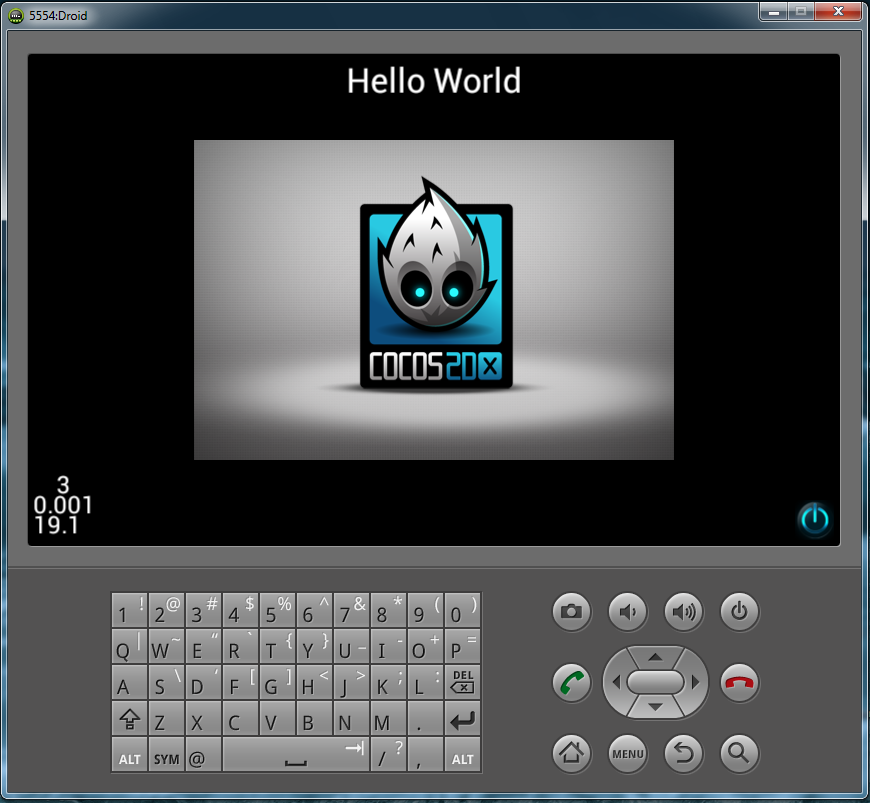Viewport: 870px width, 803px height.
Task: Click the G key
Action: (x=277, y=681)
